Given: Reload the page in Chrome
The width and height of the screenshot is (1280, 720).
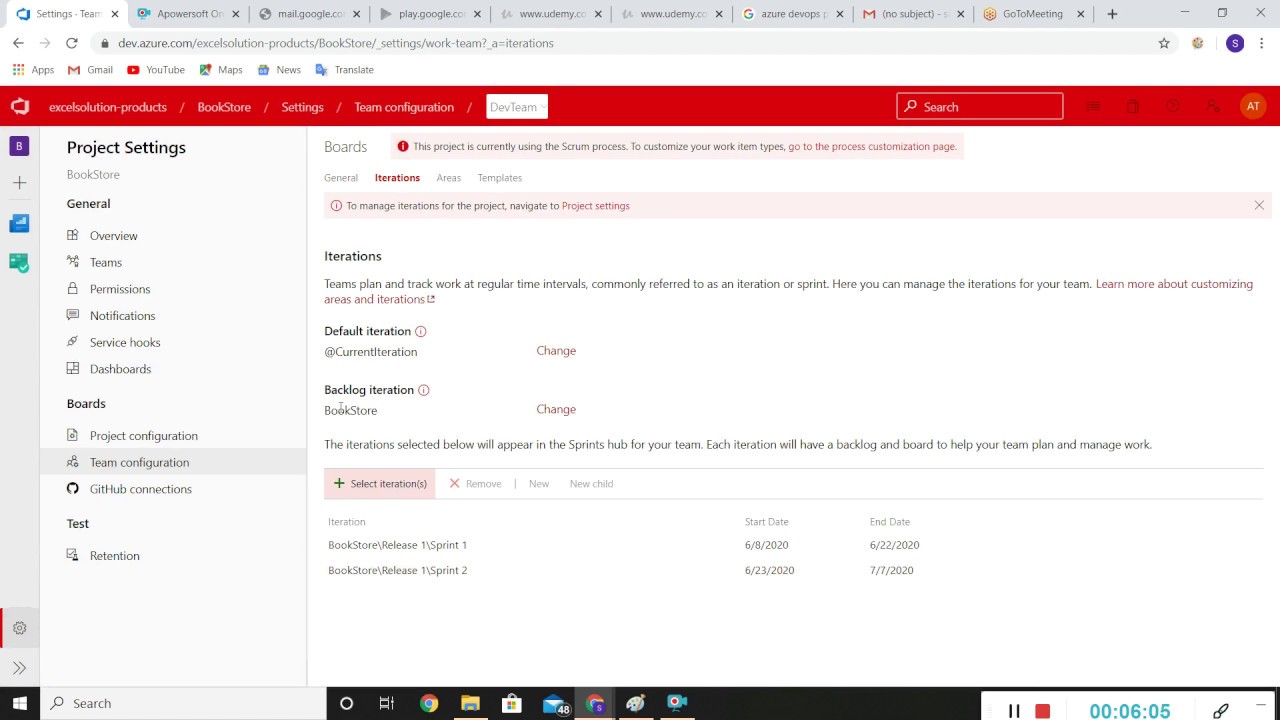Looking at the screenshot, I should click(71, 43).
